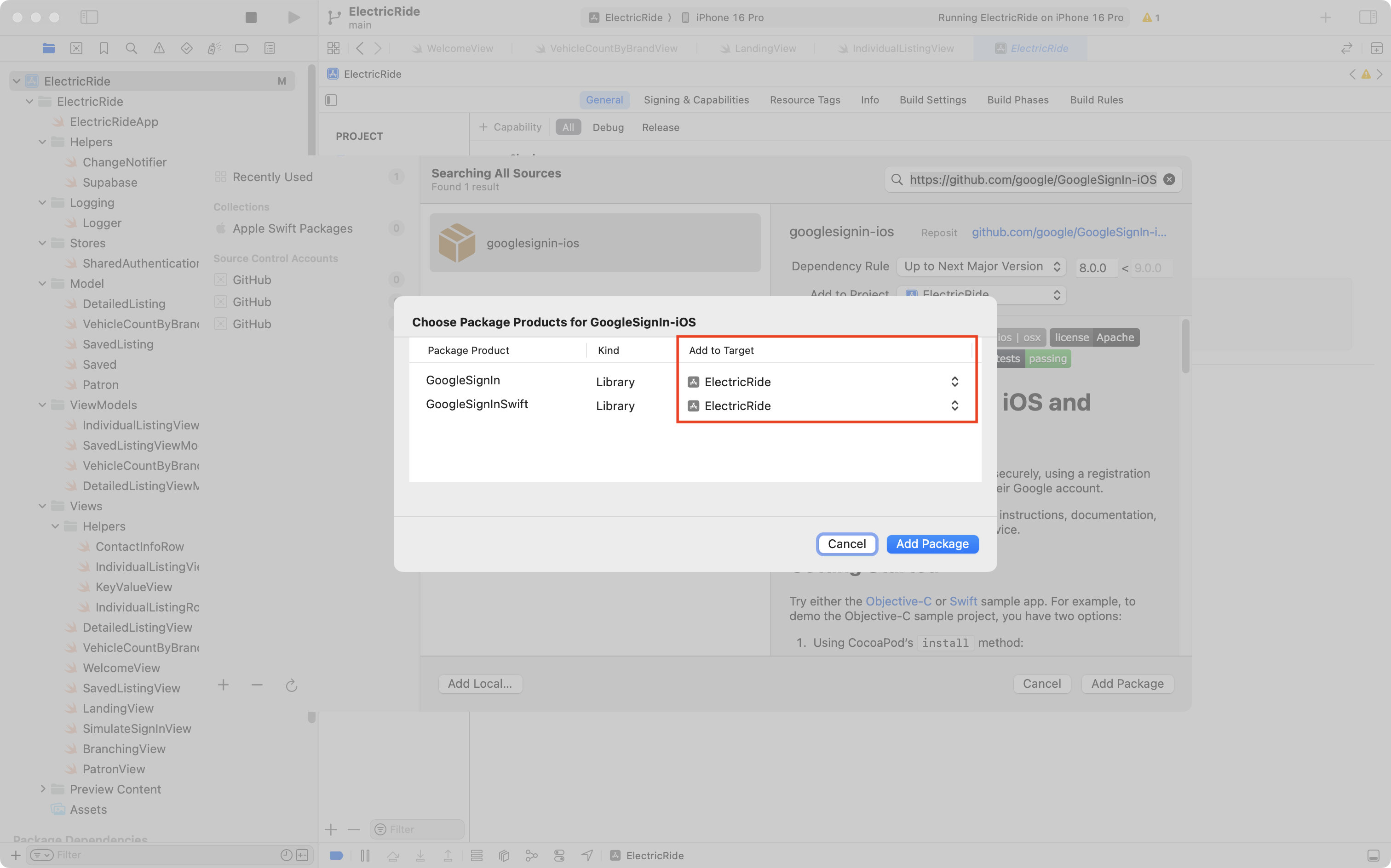
Task: Click the package readme vertical scrollbar
Action: [1185, 347]
